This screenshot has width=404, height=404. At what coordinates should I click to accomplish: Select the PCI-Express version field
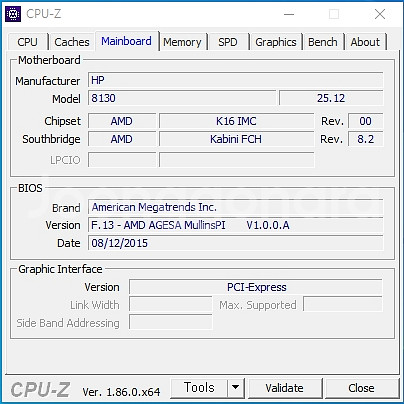pos(256,287)
